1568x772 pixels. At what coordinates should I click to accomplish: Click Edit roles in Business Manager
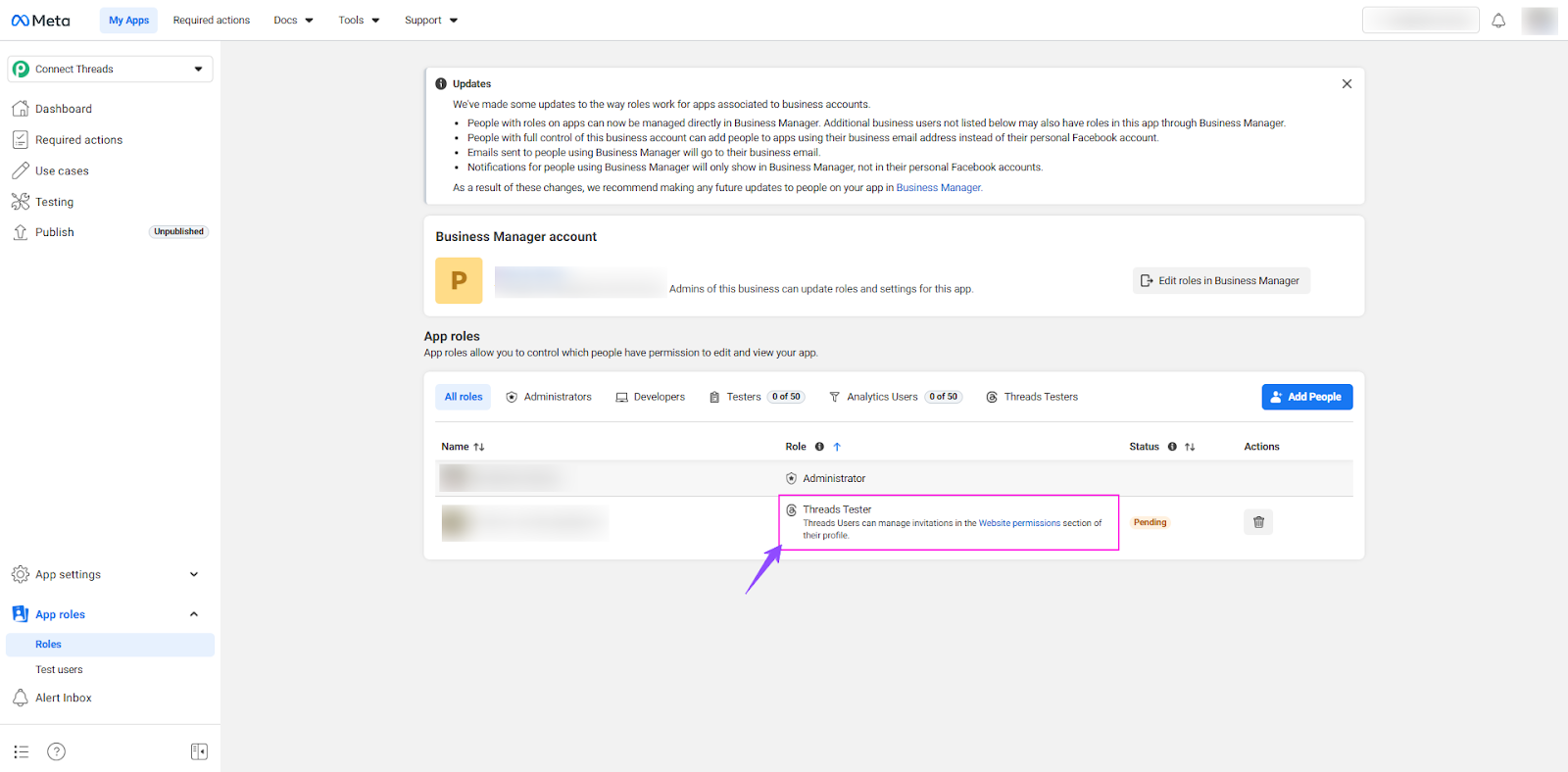point(1220,281)
